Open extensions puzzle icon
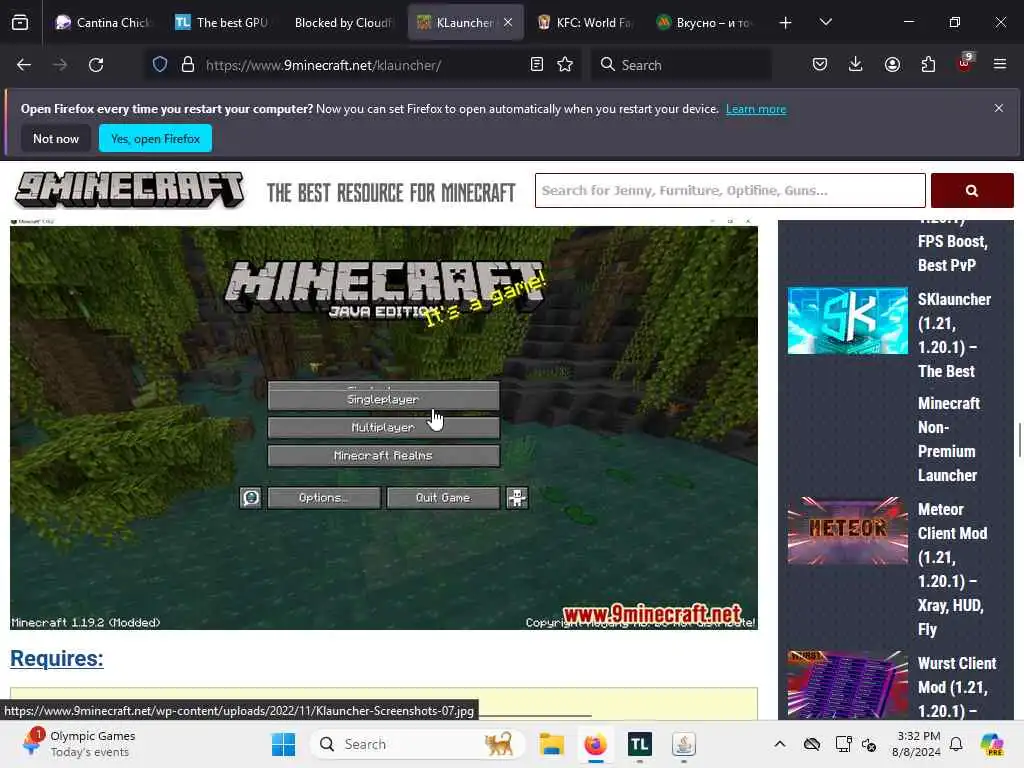Viewport: 1024px width, 768px height. pos(929,65)
